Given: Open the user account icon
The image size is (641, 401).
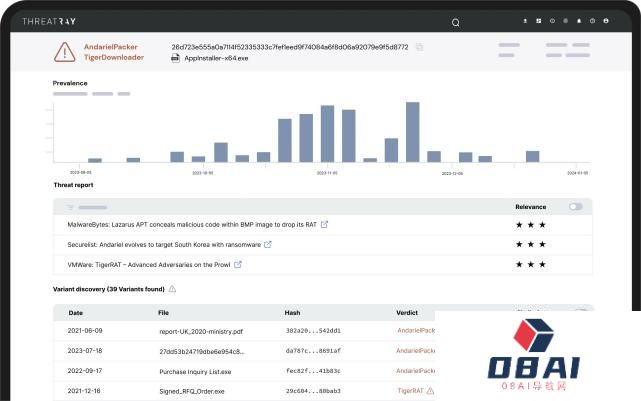Looking at the screenshot, I should (606, 21).
